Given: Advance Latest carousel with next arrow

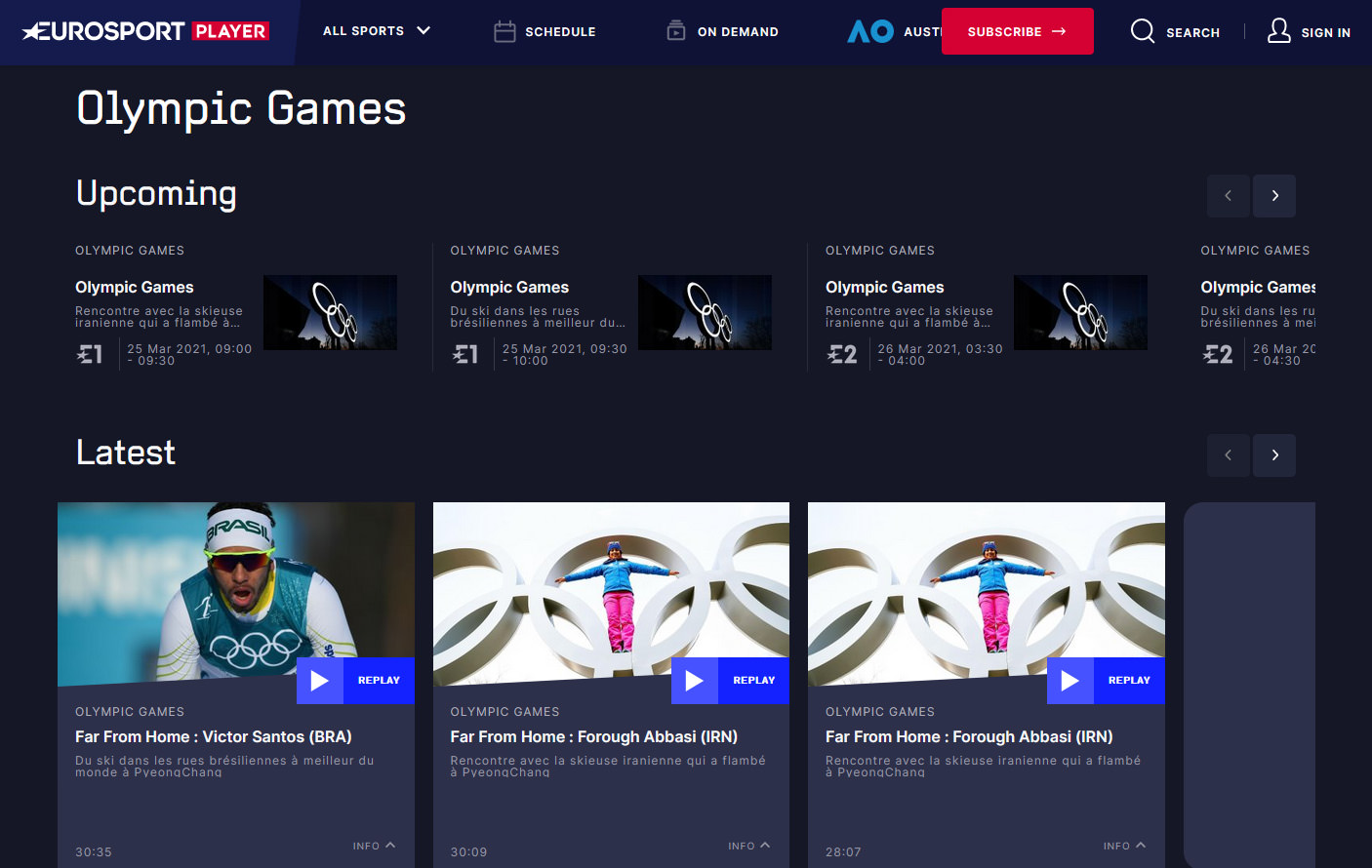Looking at the screenshot, I should coord(1274,455).
